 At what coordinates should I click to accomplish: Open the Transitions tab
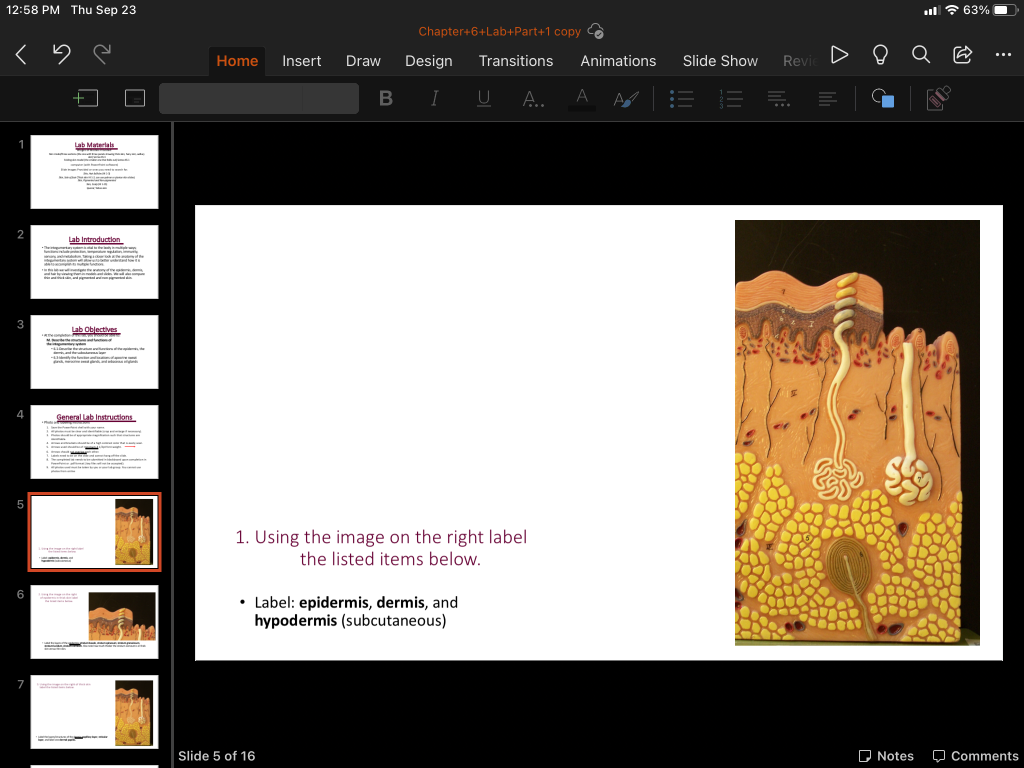(515, 61)
